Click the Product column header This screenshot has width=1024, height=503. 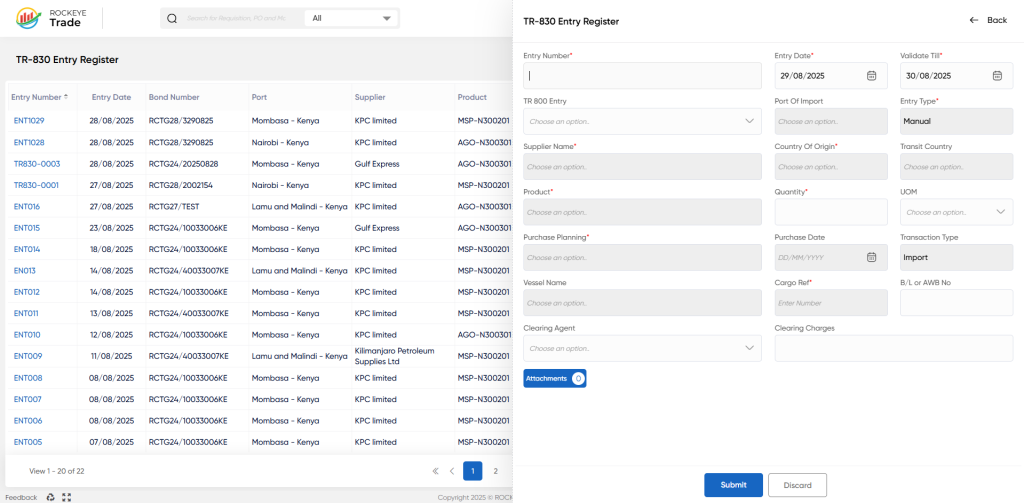click(x=472, y=97)
